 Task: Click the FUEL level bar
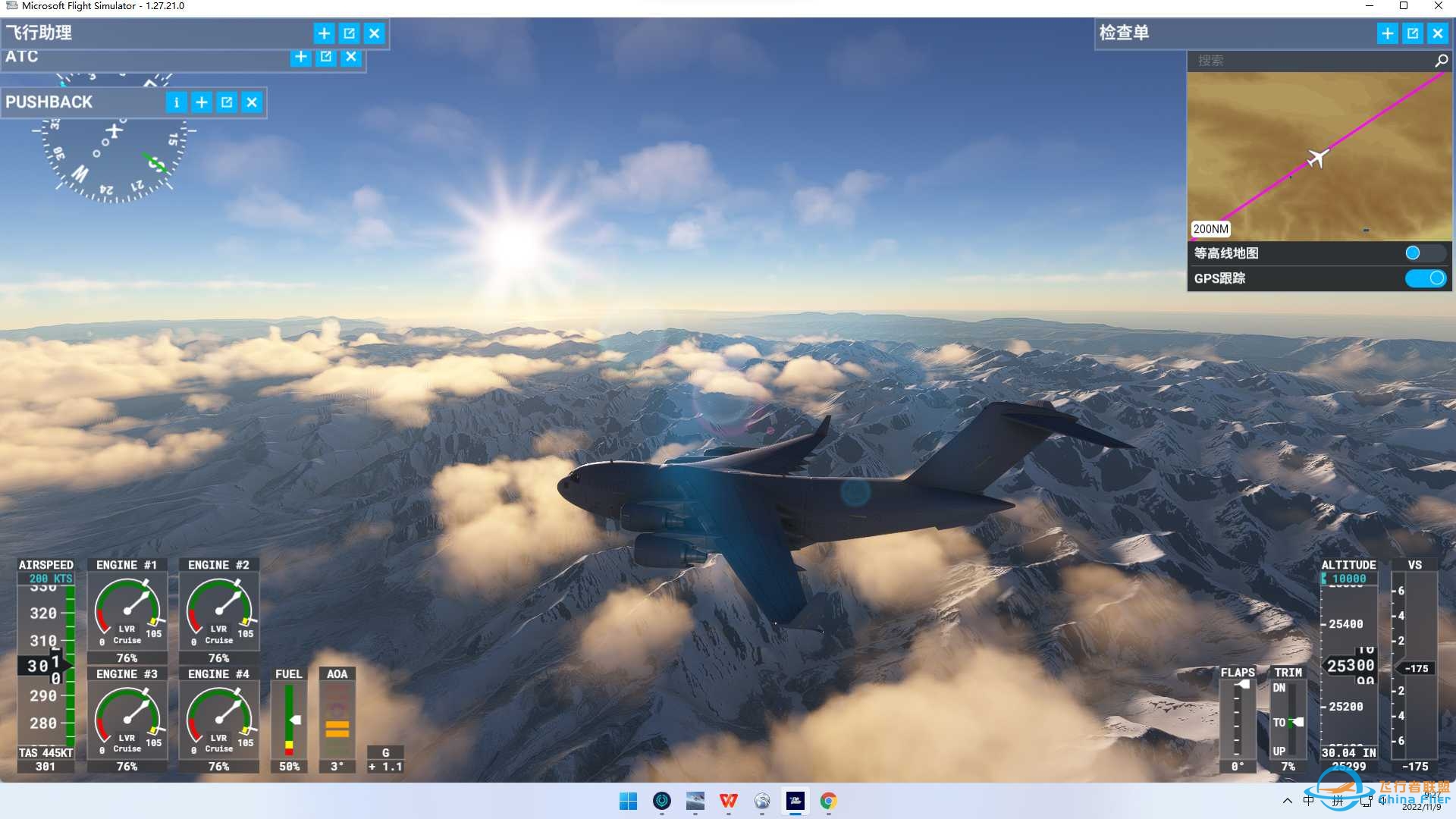pyautogui.click(x=289, y=720)
